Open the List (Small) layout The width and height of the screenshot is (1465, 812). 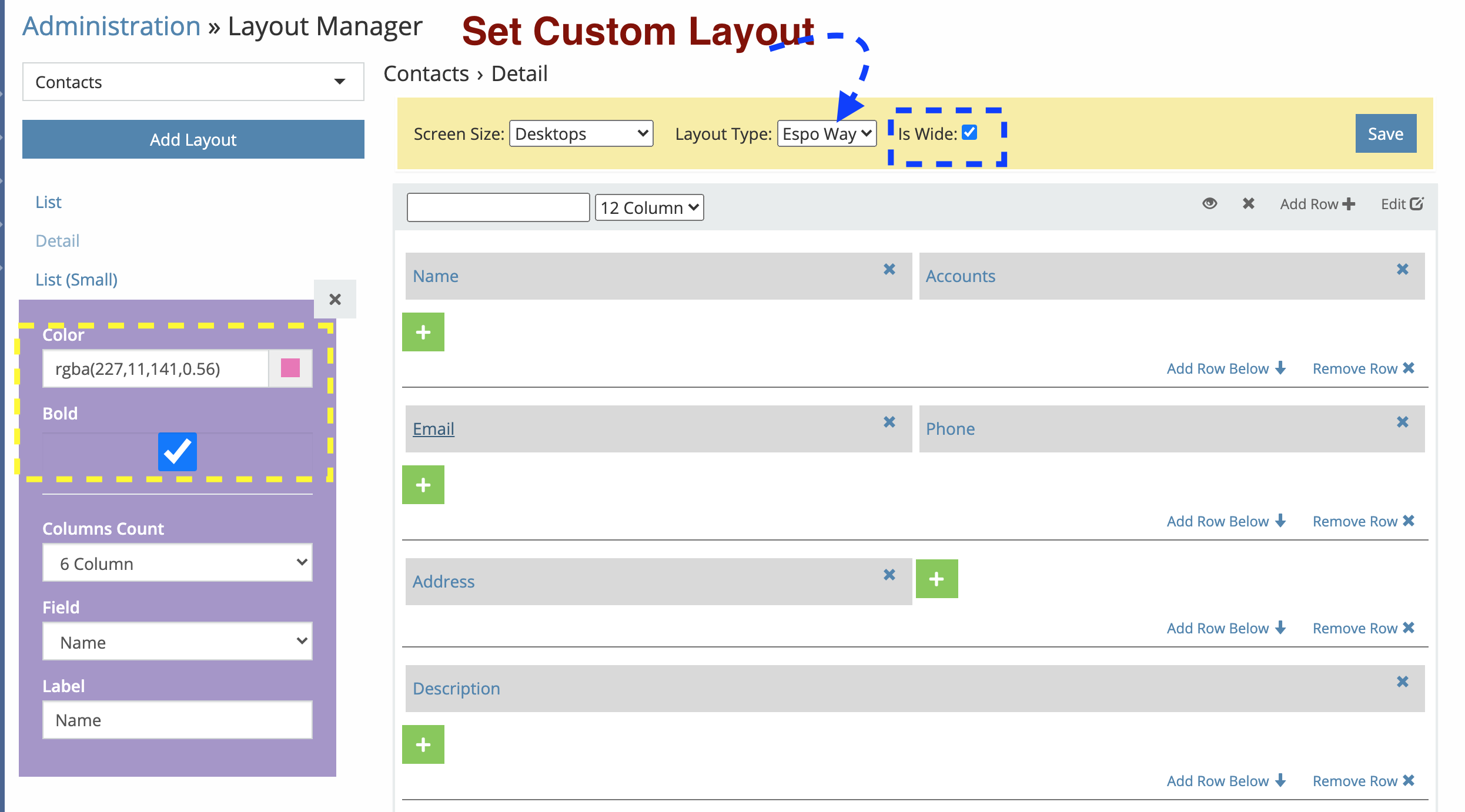coord(76,280)
